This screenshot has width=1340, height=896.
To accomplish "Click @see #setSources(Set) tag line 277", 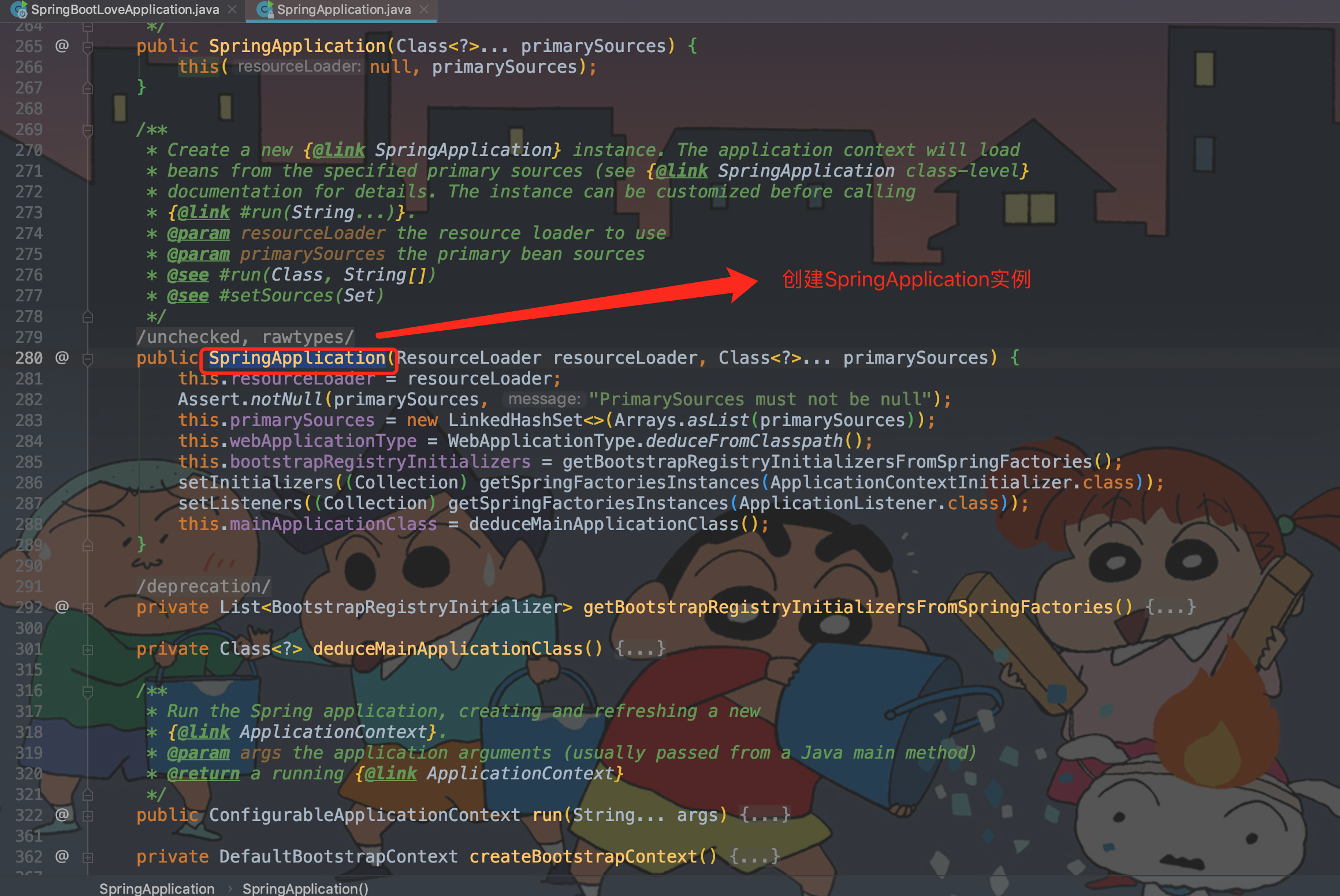I will click(188, 295).
